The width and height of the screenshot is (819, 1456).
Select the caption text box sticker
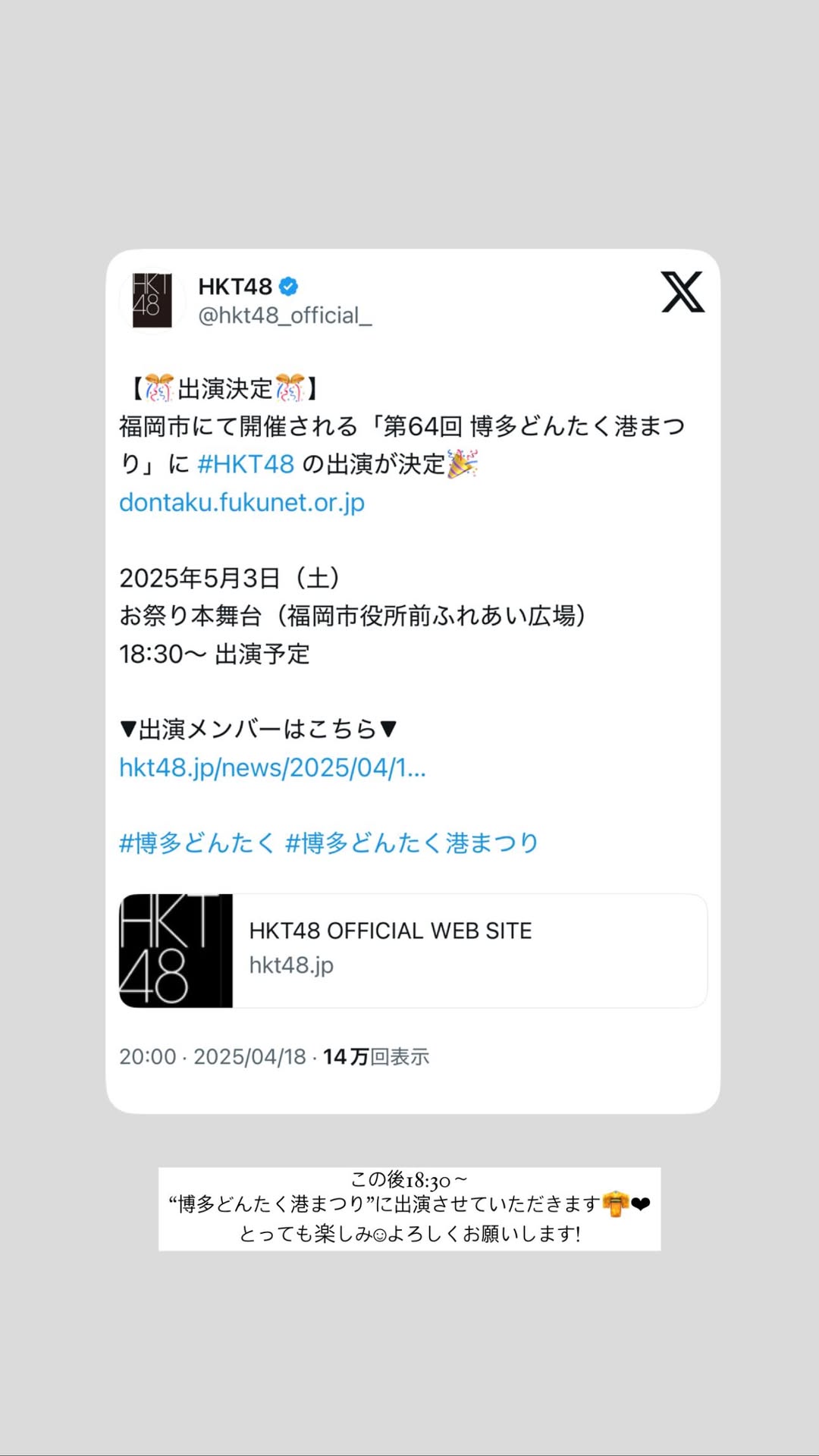[x=409, y=1209]
